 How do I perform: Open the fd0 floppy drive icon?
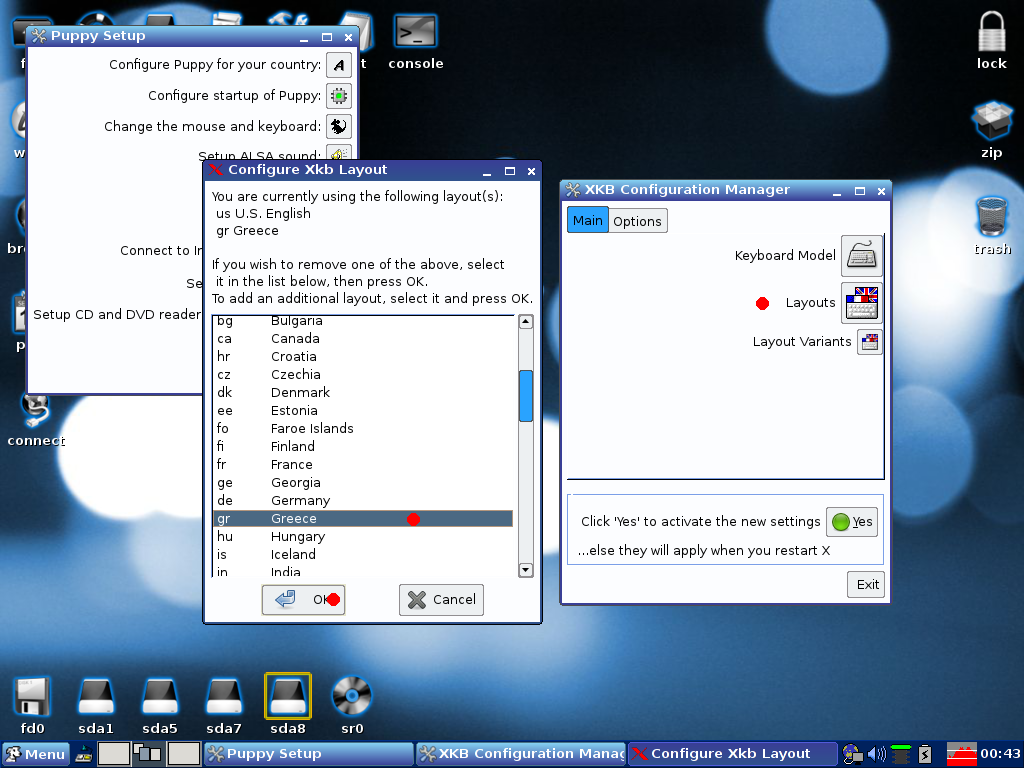click(x=32, y=705)
